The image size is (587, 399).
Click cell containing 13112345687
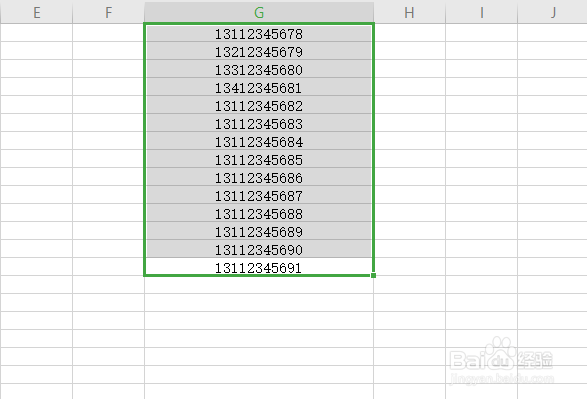259,195
